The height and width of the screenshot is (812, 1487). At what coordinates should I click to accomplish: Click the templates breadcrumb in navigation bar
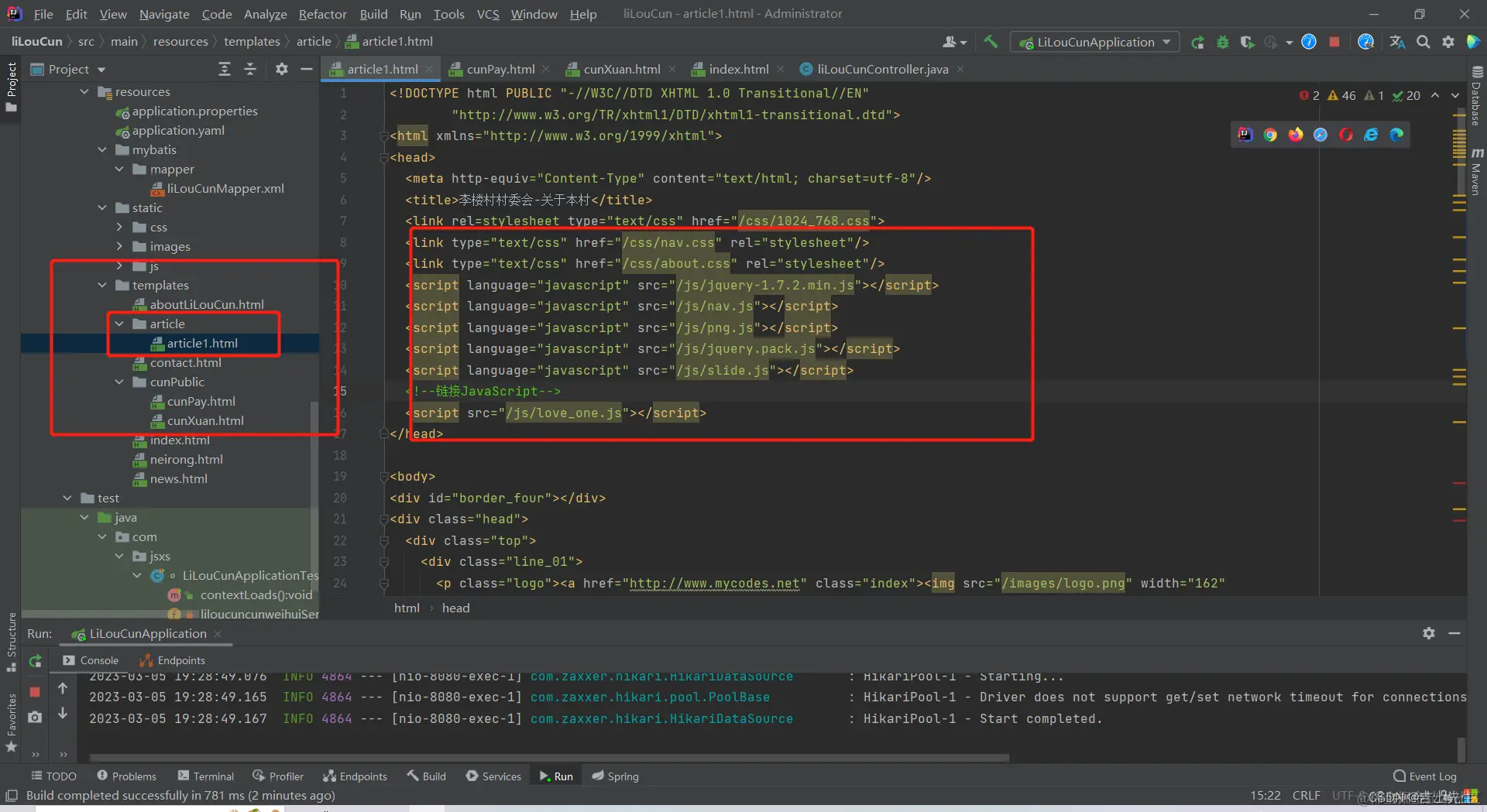pos(252,42)
